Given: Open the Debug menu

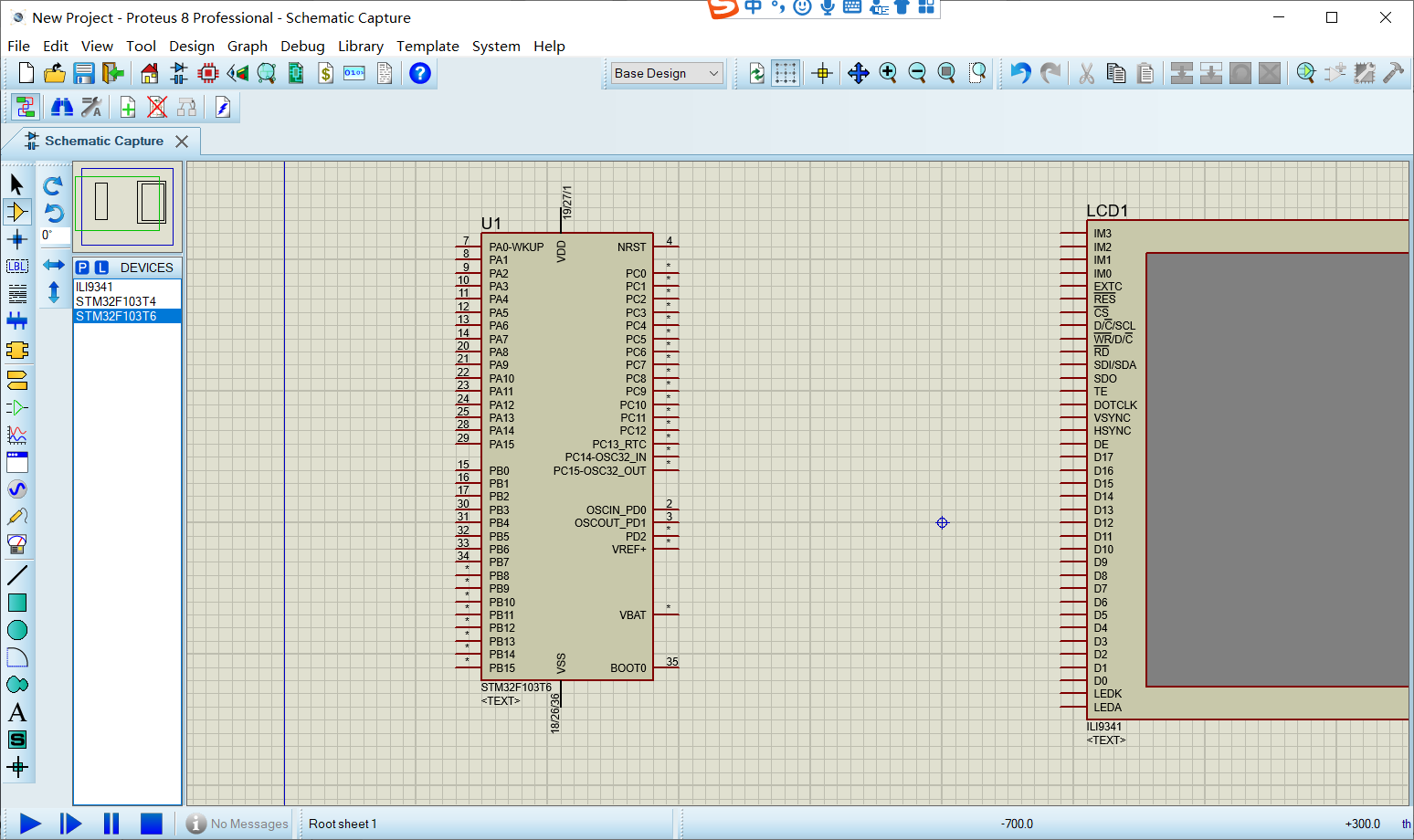Looking at the screenshot, I should click(x=302, y=46).
